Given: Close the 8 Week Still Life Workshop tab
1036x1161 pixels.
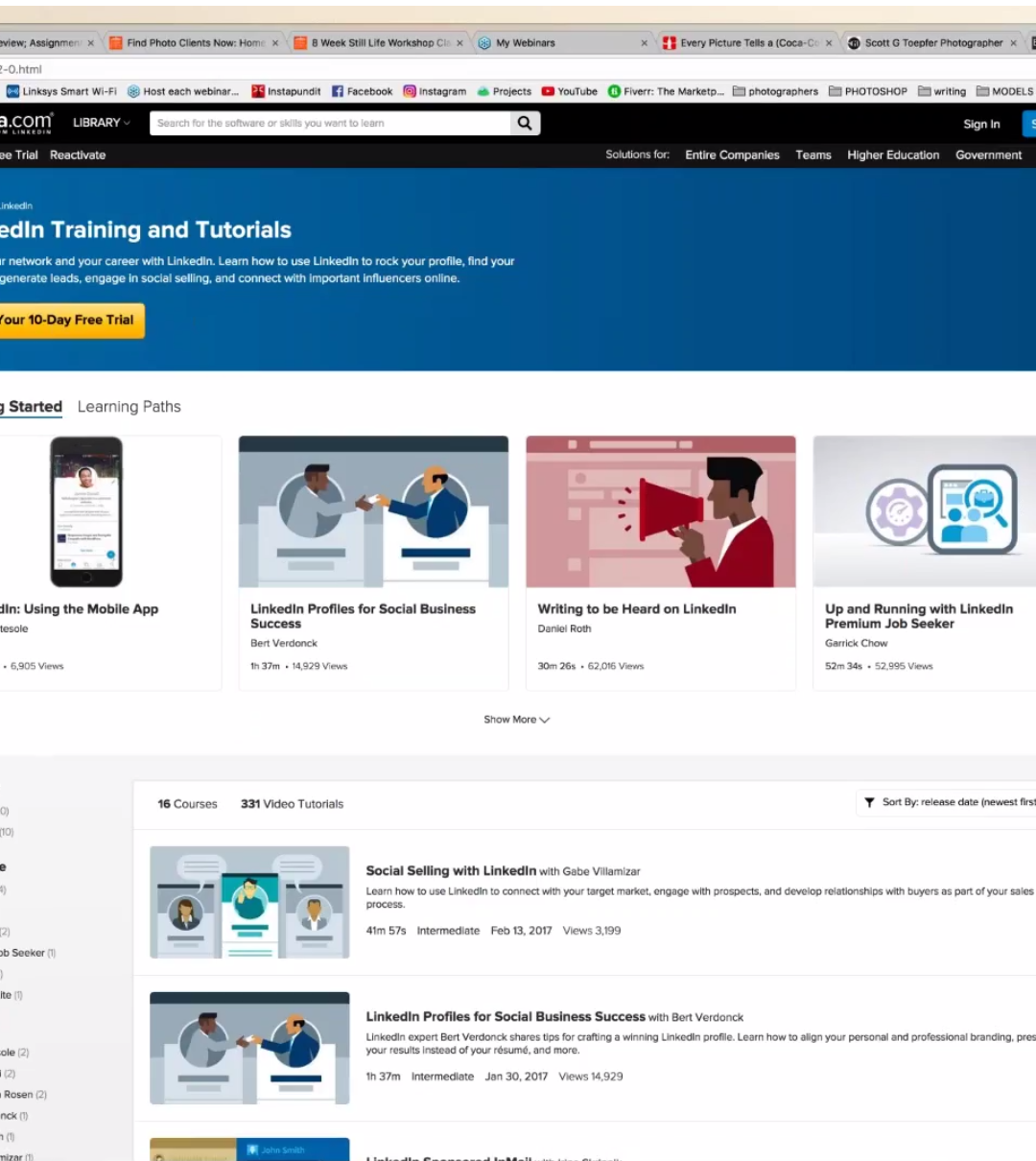Looking at the screenshot, I should tap(459, 43).
